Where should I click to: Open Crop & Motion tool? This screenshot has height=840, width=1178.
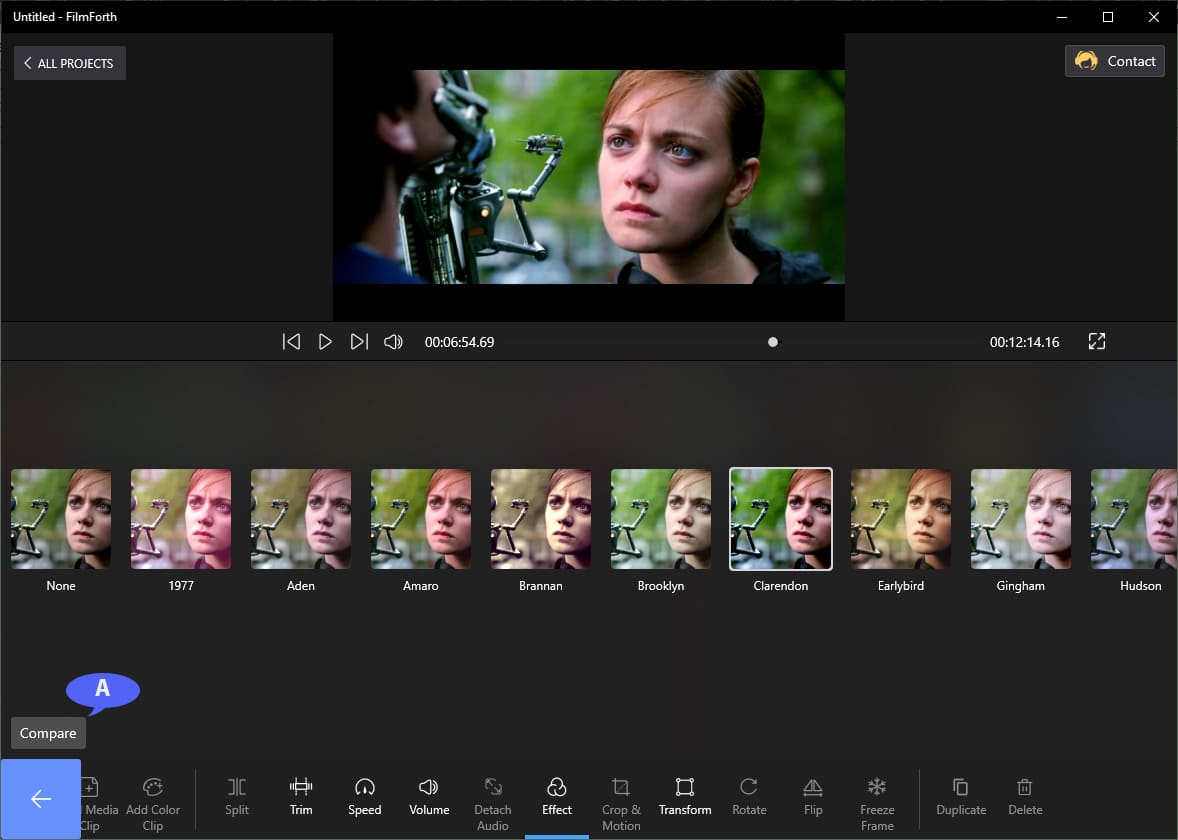click(621, 805)
